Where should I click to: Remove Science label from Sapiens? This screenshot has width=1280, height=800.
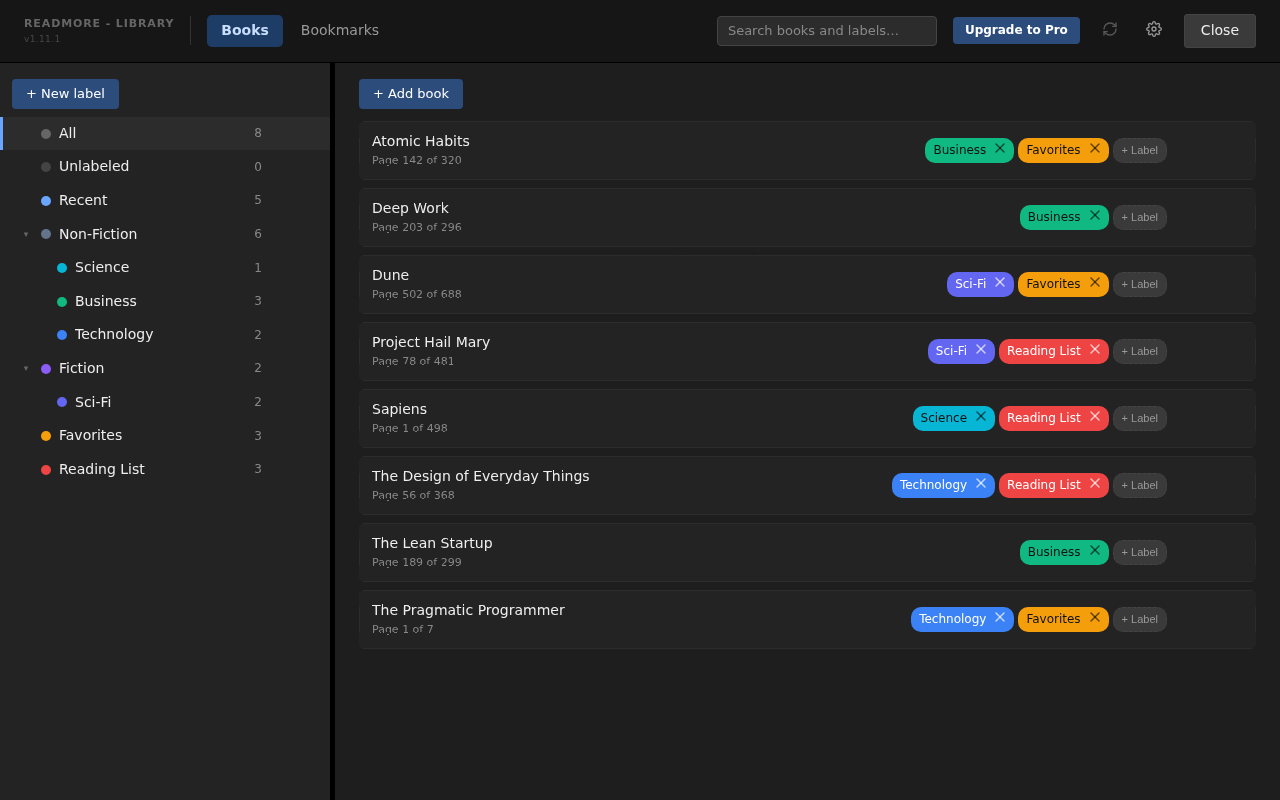981,417
